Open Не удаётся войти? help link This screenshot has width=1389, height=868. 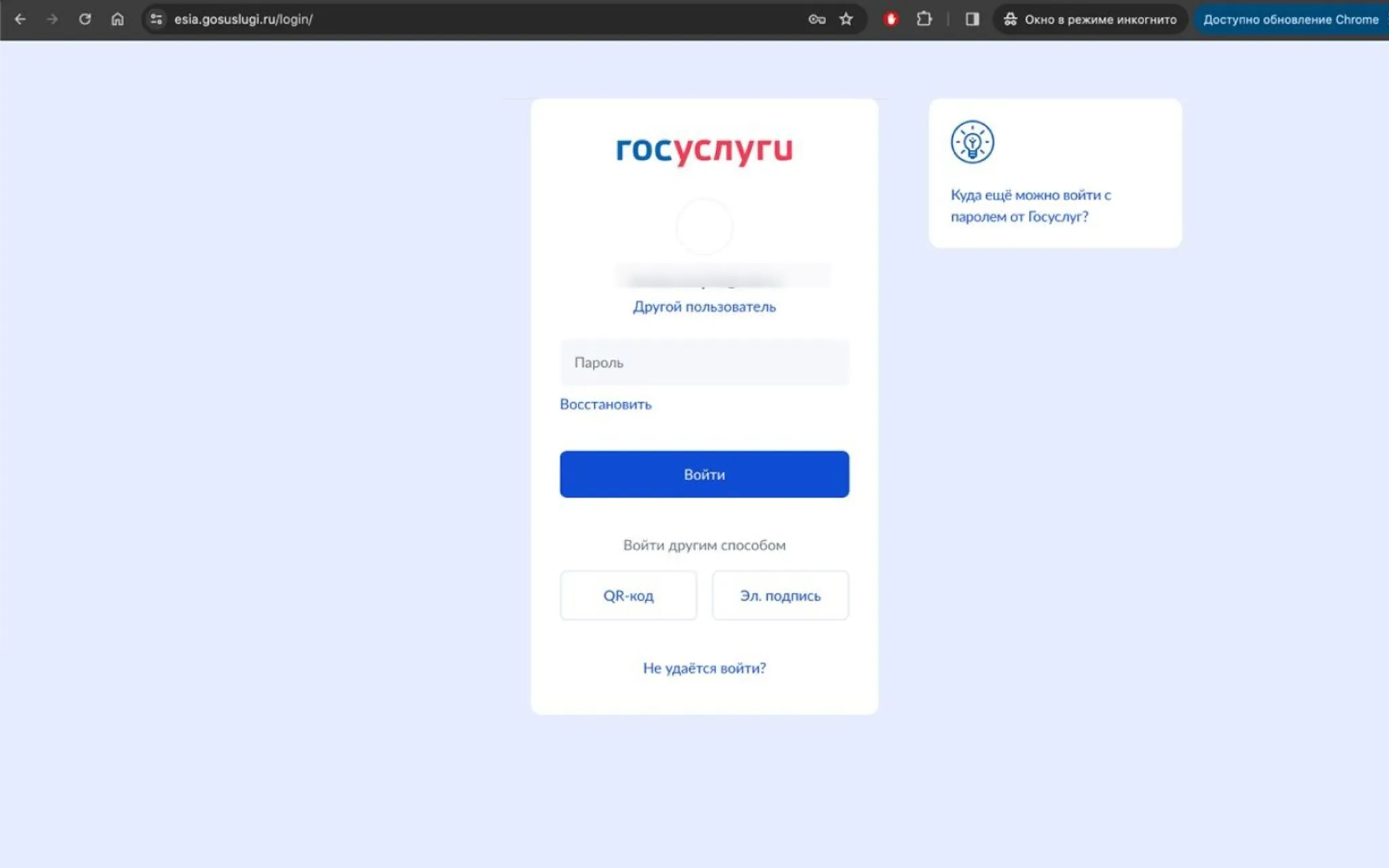[704, 668]
